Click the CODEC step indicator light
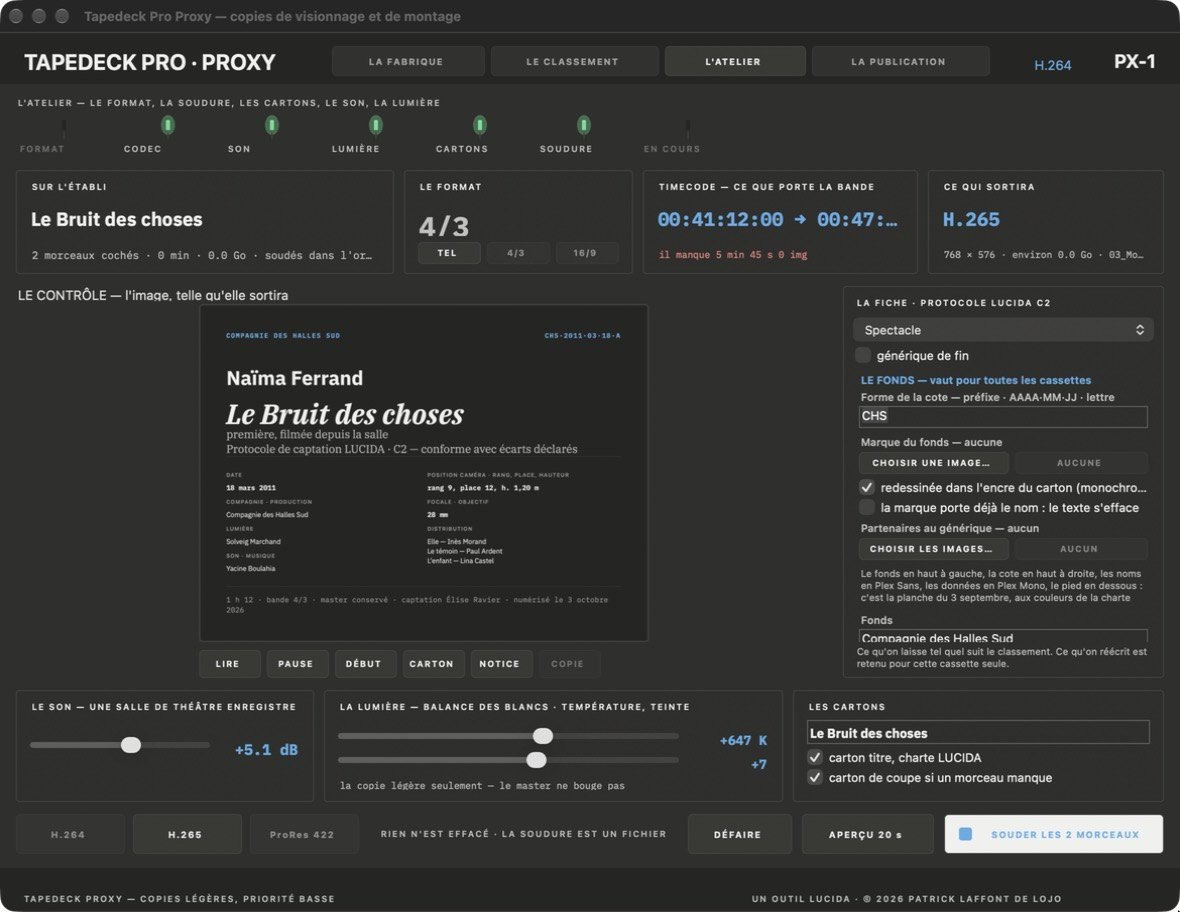Screen dimensions: 1180x912 [168, 125]
